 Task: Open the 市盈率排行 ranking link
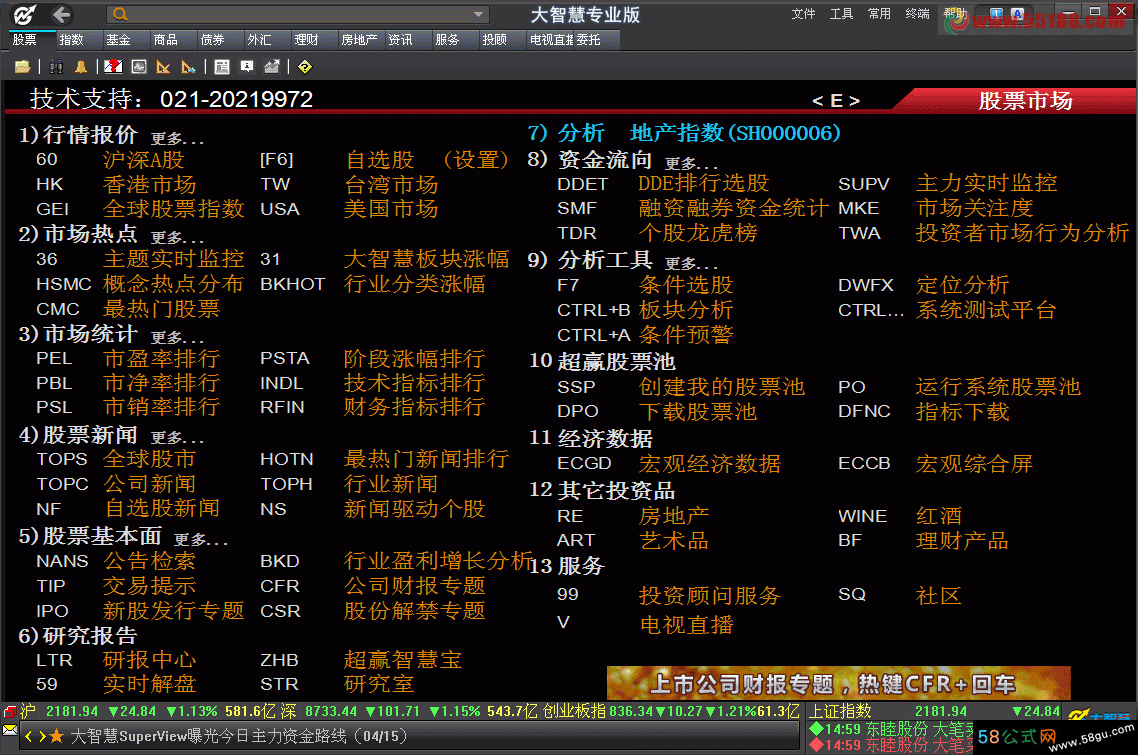[x=161, y=359]
